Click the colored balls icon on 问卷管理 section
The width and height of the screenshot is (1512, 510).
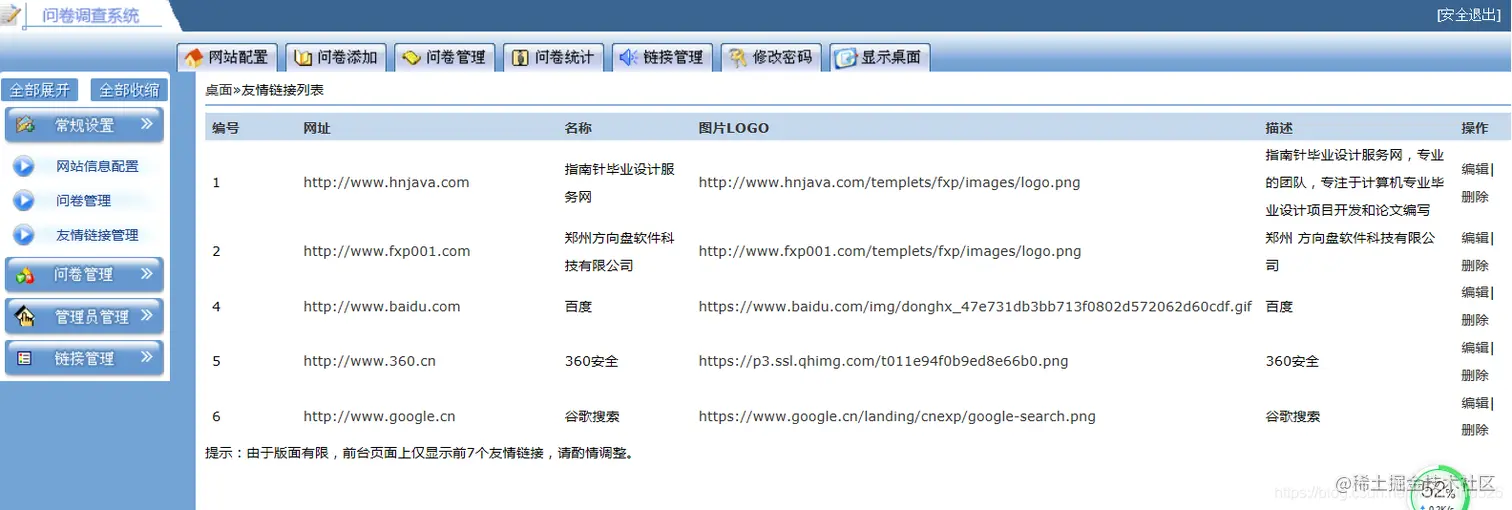(26, 275)
